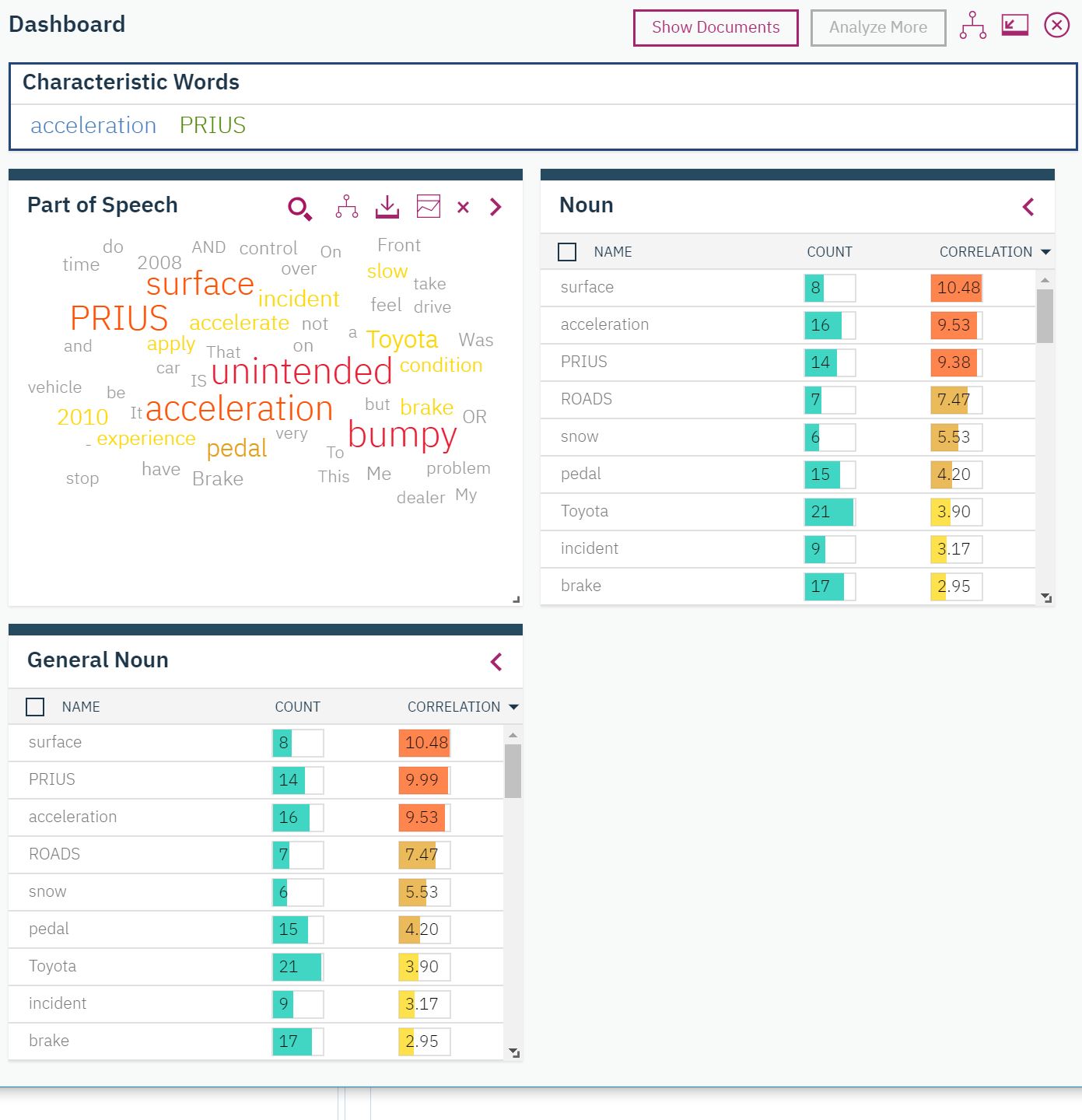Viewport: 1082px width, 1120px height.
Task: Download the Part of Speech word cloud
Action: click(387, 207)
